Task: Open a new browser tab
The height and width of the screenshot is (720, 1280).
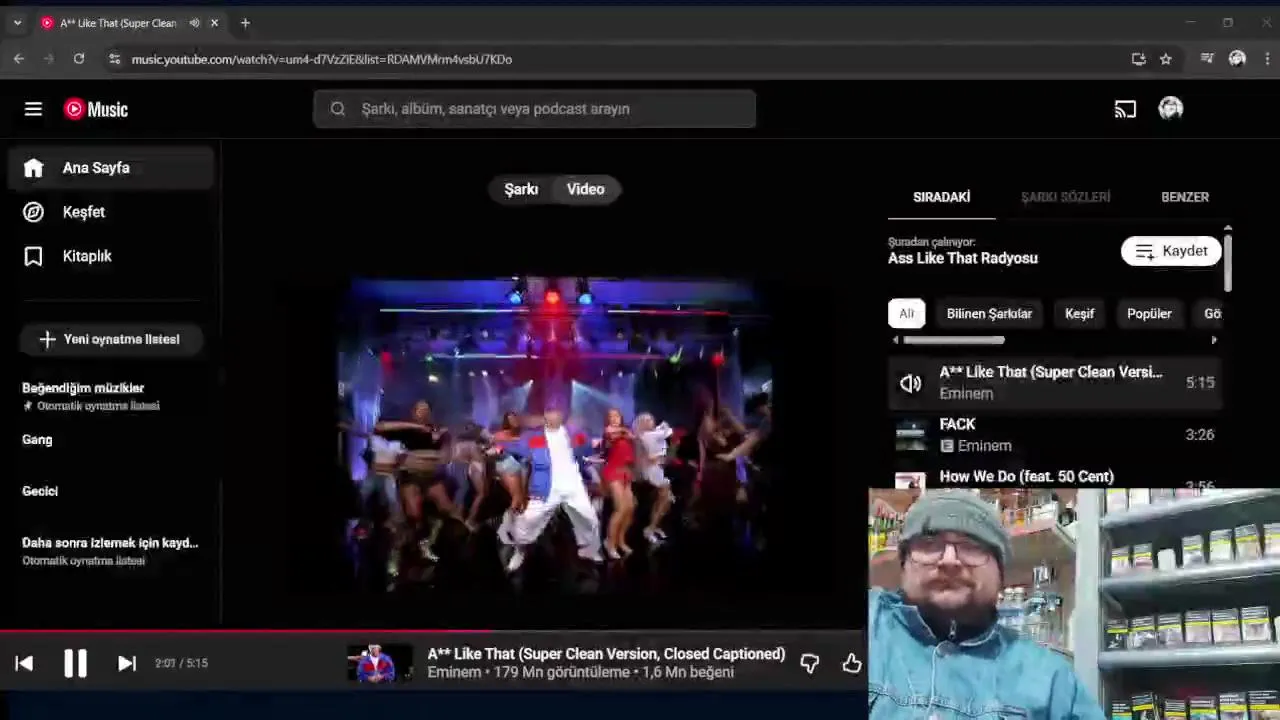Action: pos(245,23)
